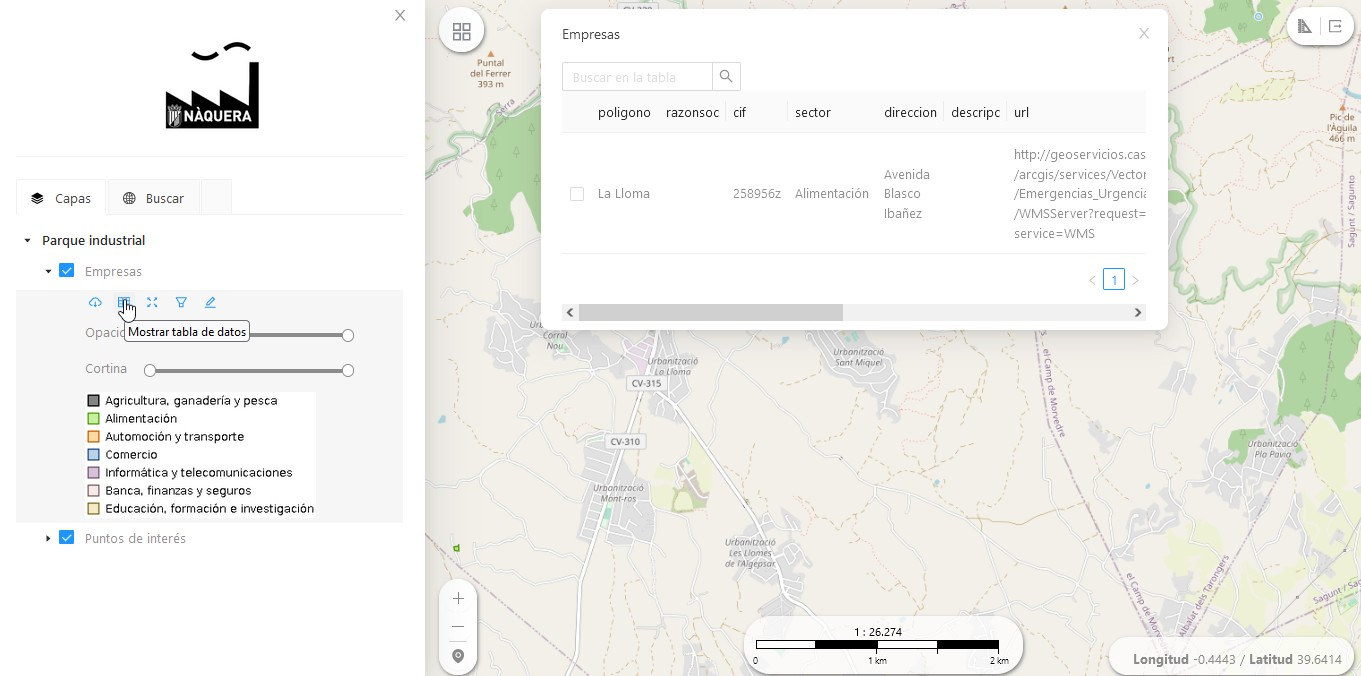
Task: Collapse the Empresas layer details
Action: pyautogui.click(x=48, y=271)
